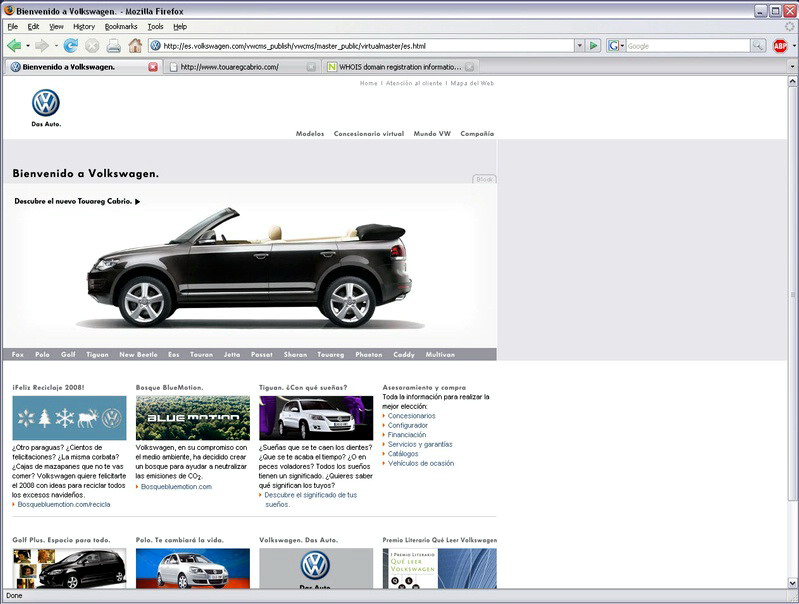
Task: Click the Golf Plus black car thumbnail
Action: (x=69, y=568)
